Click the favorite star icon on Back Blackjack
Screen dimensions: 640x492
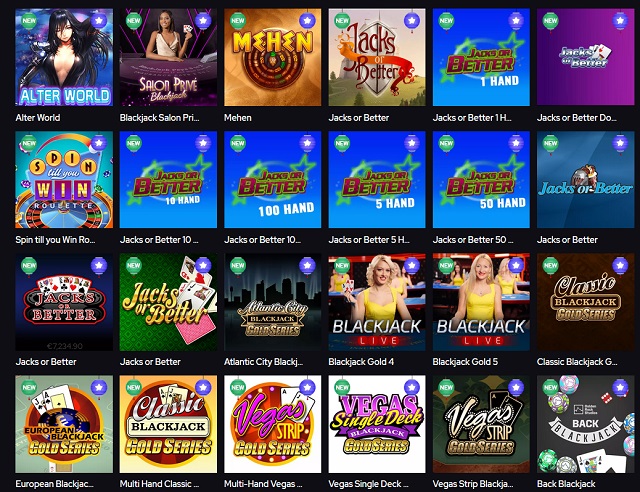tap(620, 387)
